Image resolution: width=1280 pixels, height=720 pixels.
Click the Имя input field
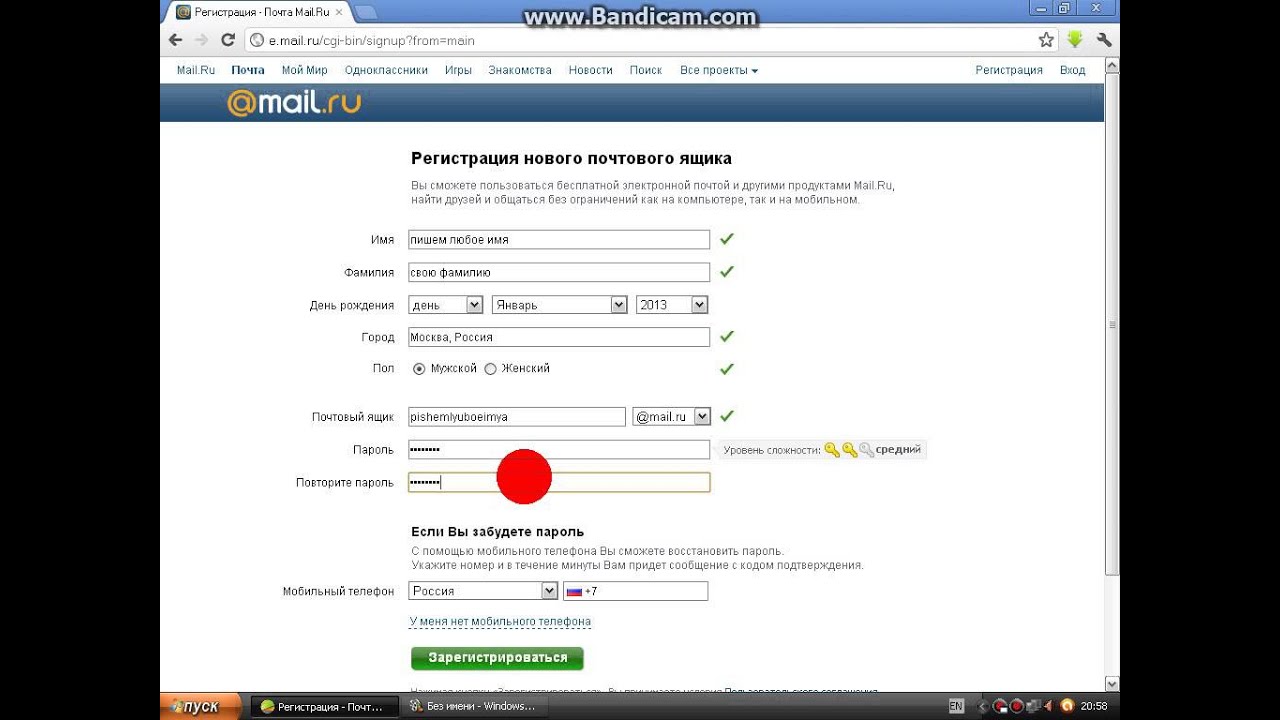click(559, 240)
